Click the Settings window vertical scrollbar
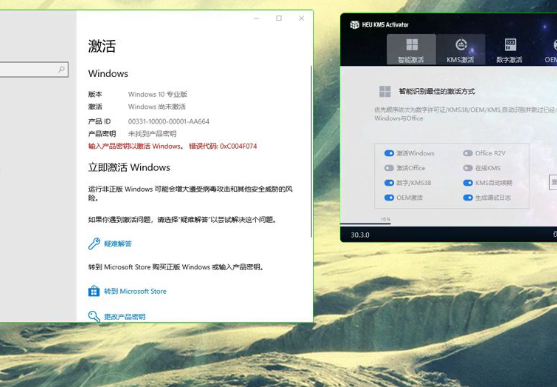Viewport: 557px width, 387px height. (311, 151)
